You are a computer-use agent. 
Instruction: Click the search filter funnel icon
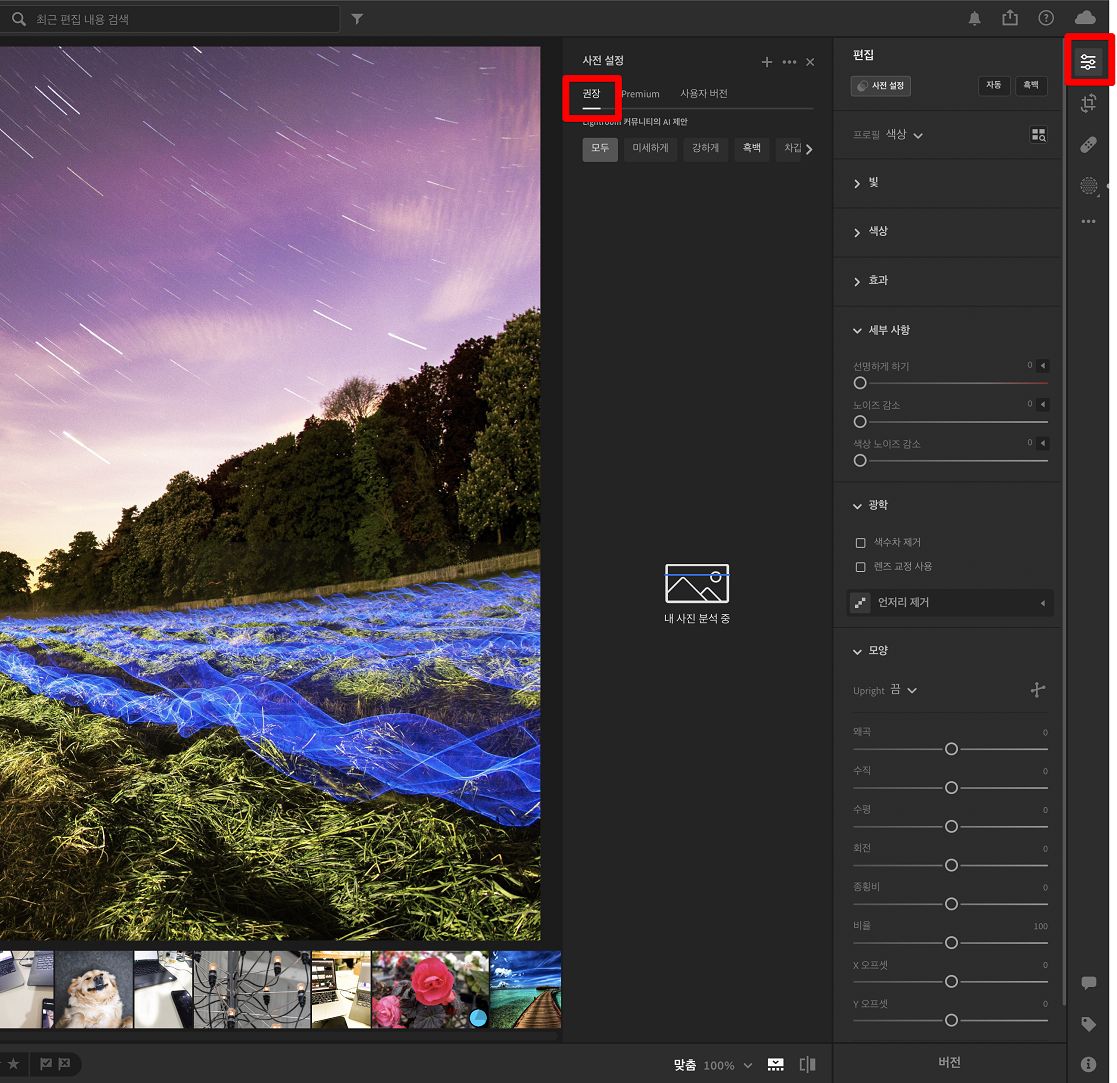358,19
